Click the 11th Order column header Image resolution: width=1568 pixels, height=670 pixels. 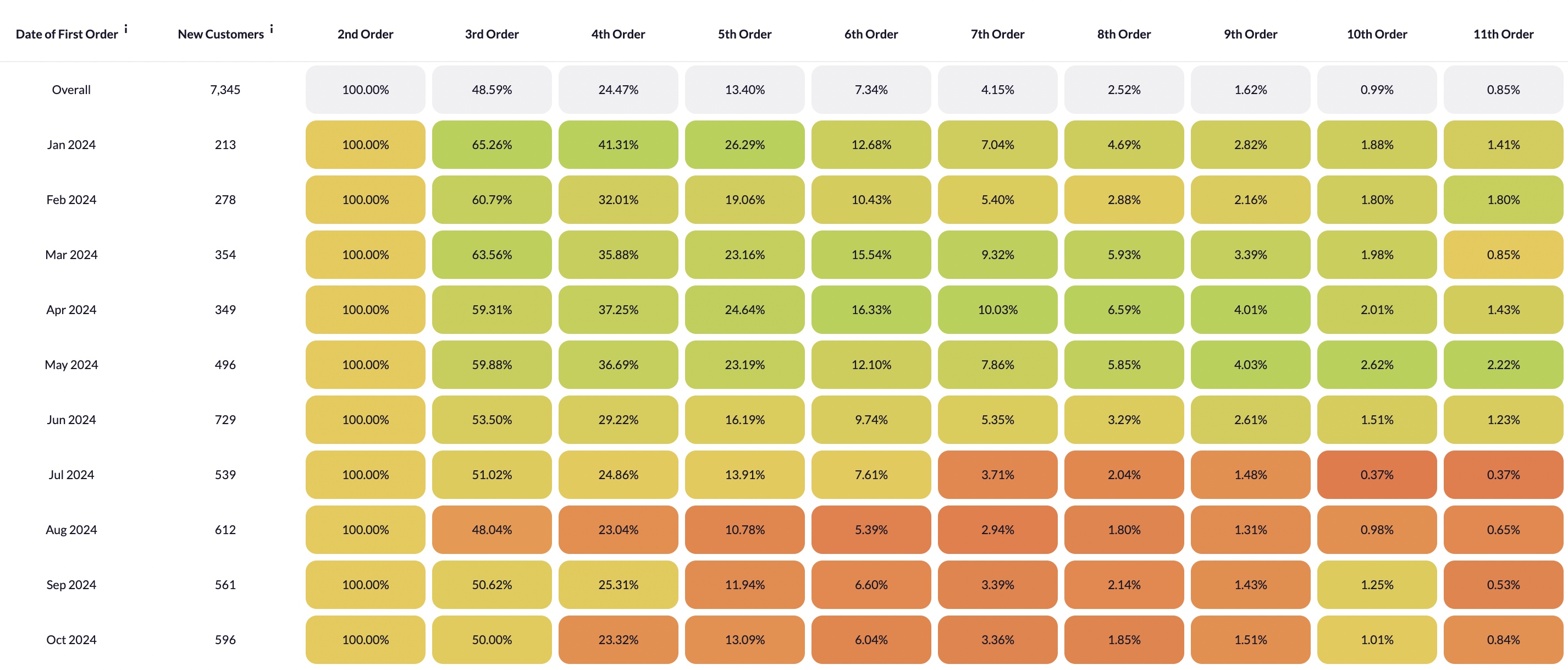(x=1503, y=34)
